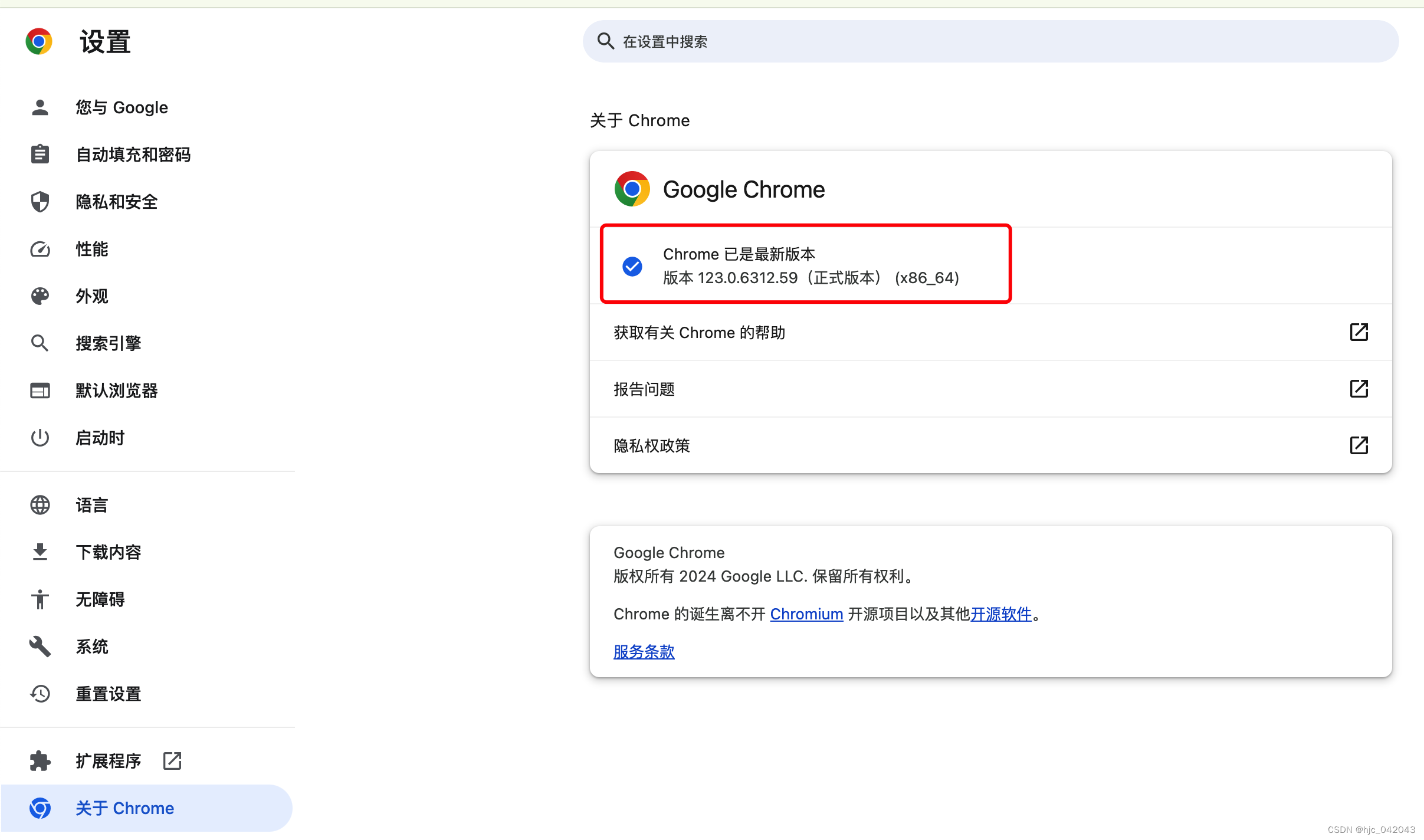Click the Chromium hyperlink
Screen dimensions: 1424x840
click(x=806, y=614)
